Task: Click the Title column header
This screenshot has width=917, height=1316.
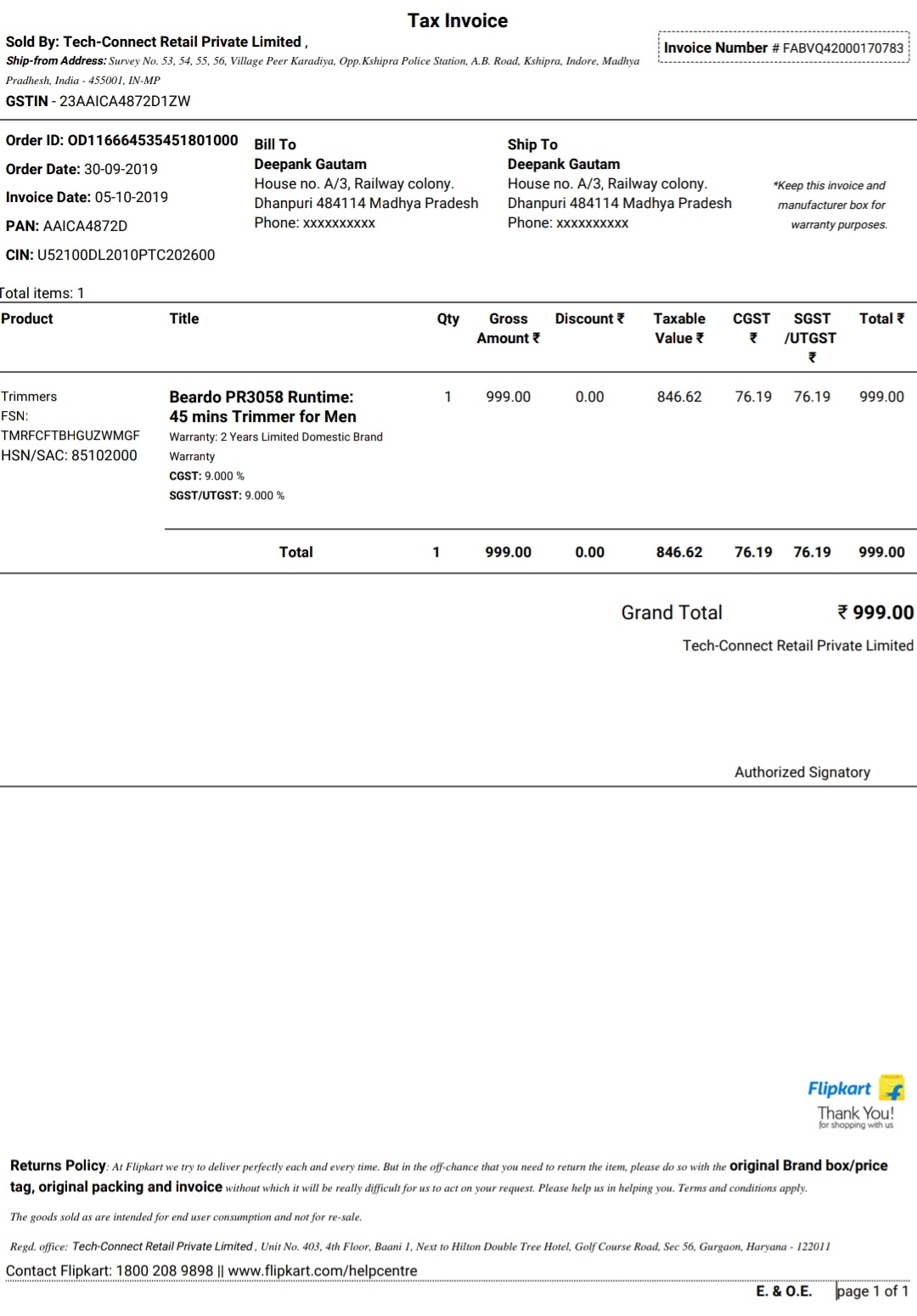Action: pyautogui.click(x=184, y=318)
